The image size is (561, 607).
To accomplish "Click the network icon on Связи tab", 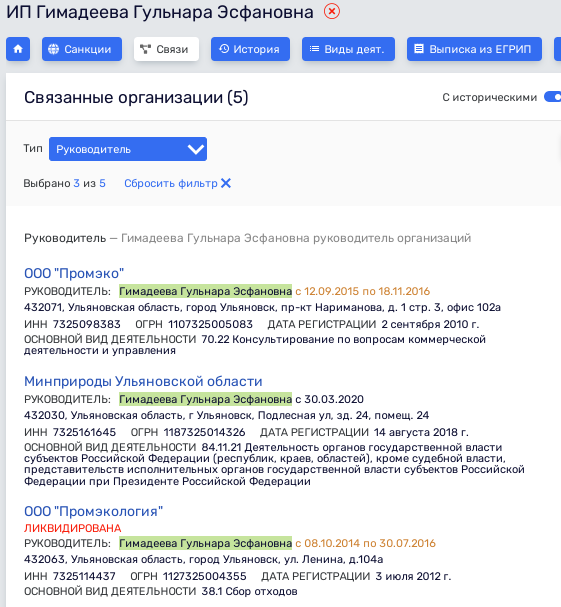I will (x=145, y=49).
